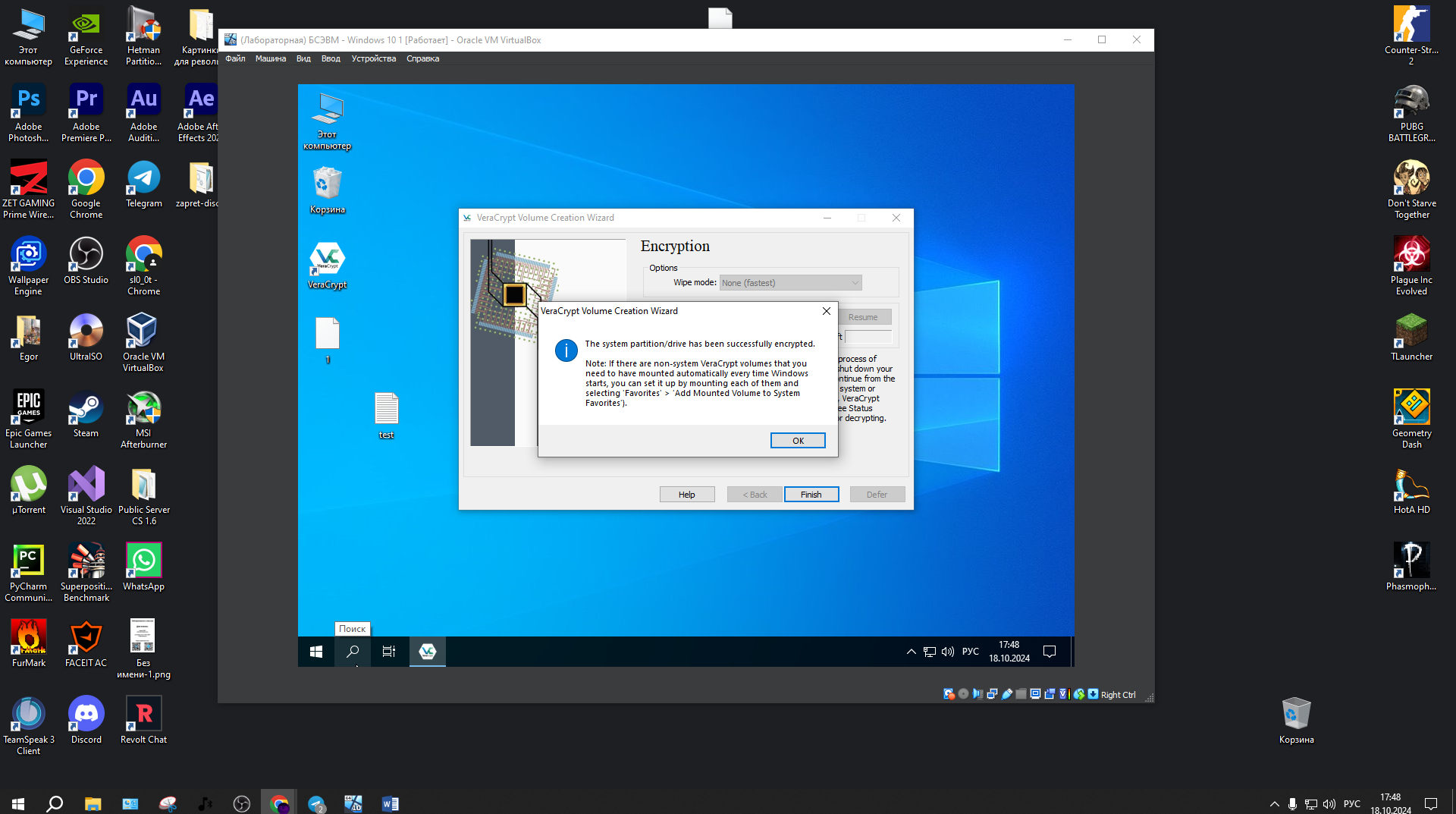The width and height of the screenshot is (1456, 814).
Task: Select the Epic Games Launcher shortcut
Action: pos(29,419)
